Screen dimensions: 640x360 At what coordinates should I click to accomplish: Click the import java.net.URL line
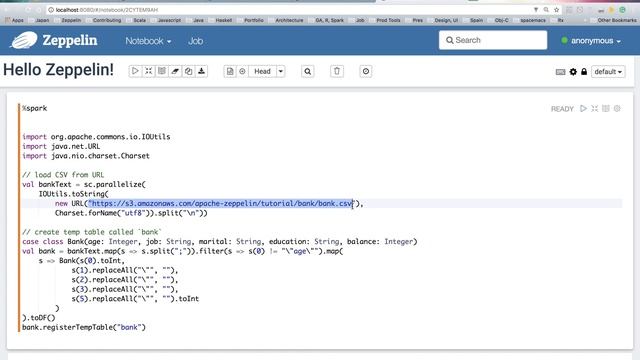pos(61,146)
